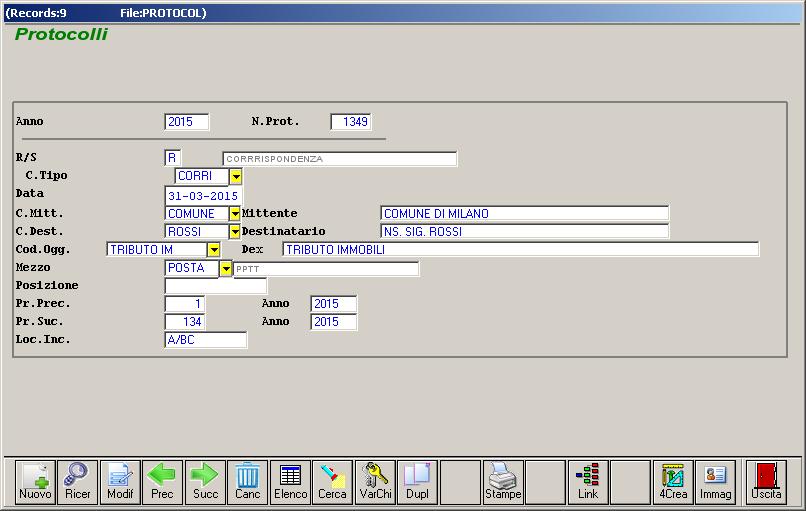The height and width of the screenshot is (511, 806).
Task: Expand the C.Tipo CORRI dropdown
Action: click(235, 176)
